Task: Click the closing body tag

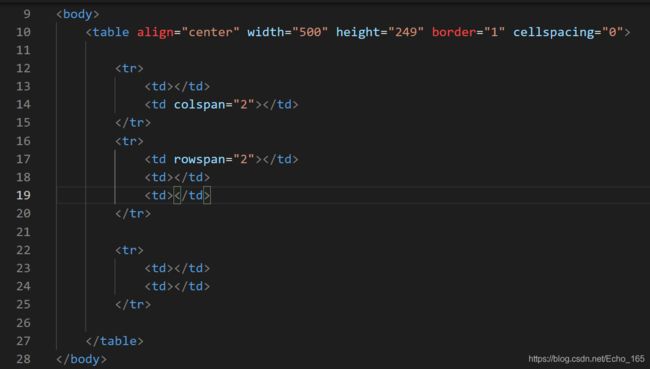Action: [x=82, y=359]
